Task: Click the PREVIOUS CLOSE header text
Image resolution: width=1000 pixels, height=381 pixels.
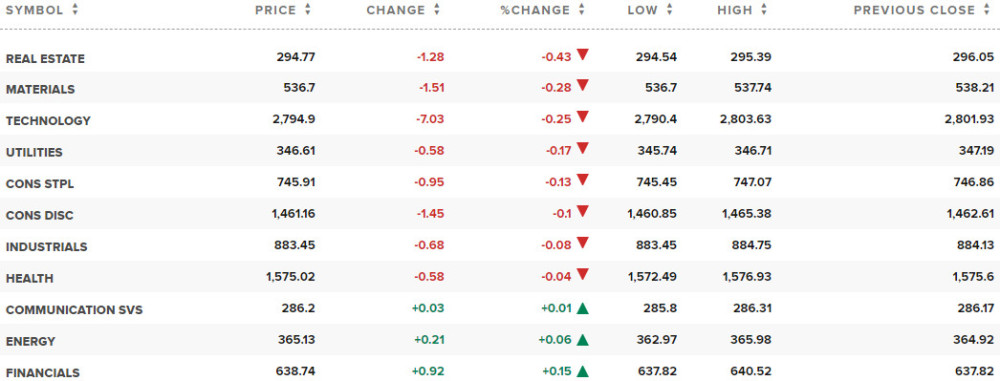Action: (915, 10)
